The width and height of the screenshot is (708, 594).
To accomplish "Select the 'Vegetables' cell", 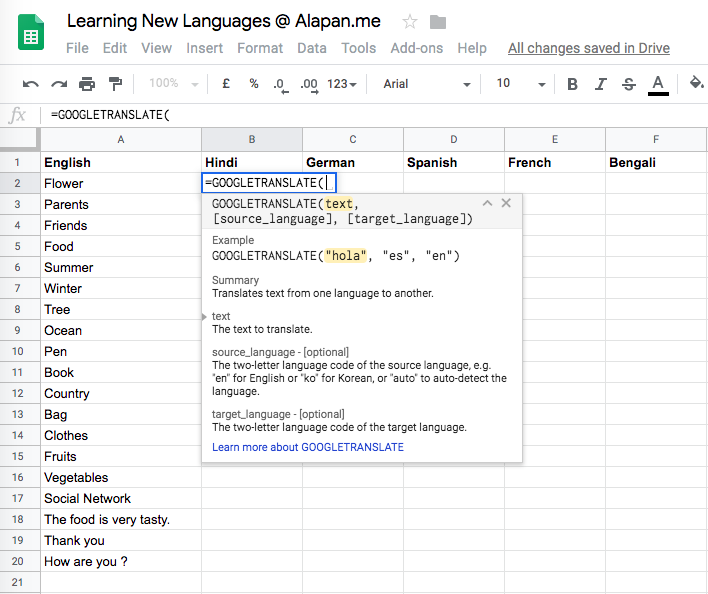I will [121, 477].
